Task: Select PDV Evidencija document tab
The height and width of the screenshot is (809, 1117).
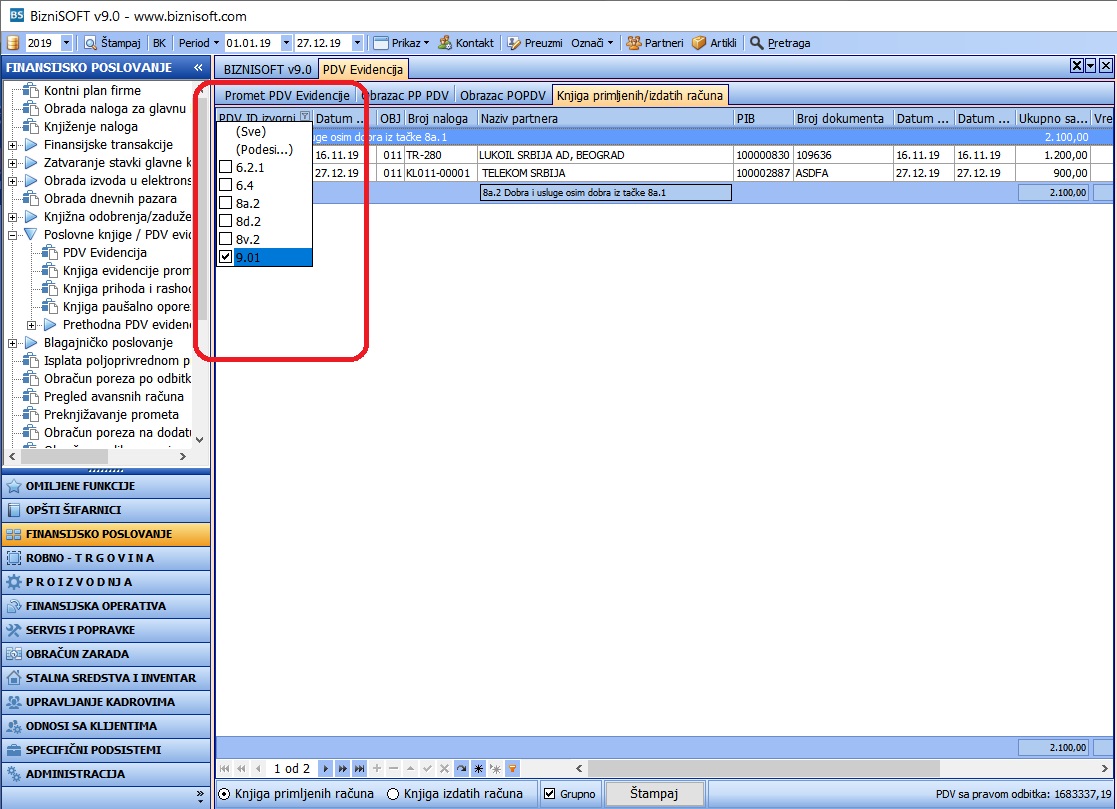Action: [x=363, y=69]
